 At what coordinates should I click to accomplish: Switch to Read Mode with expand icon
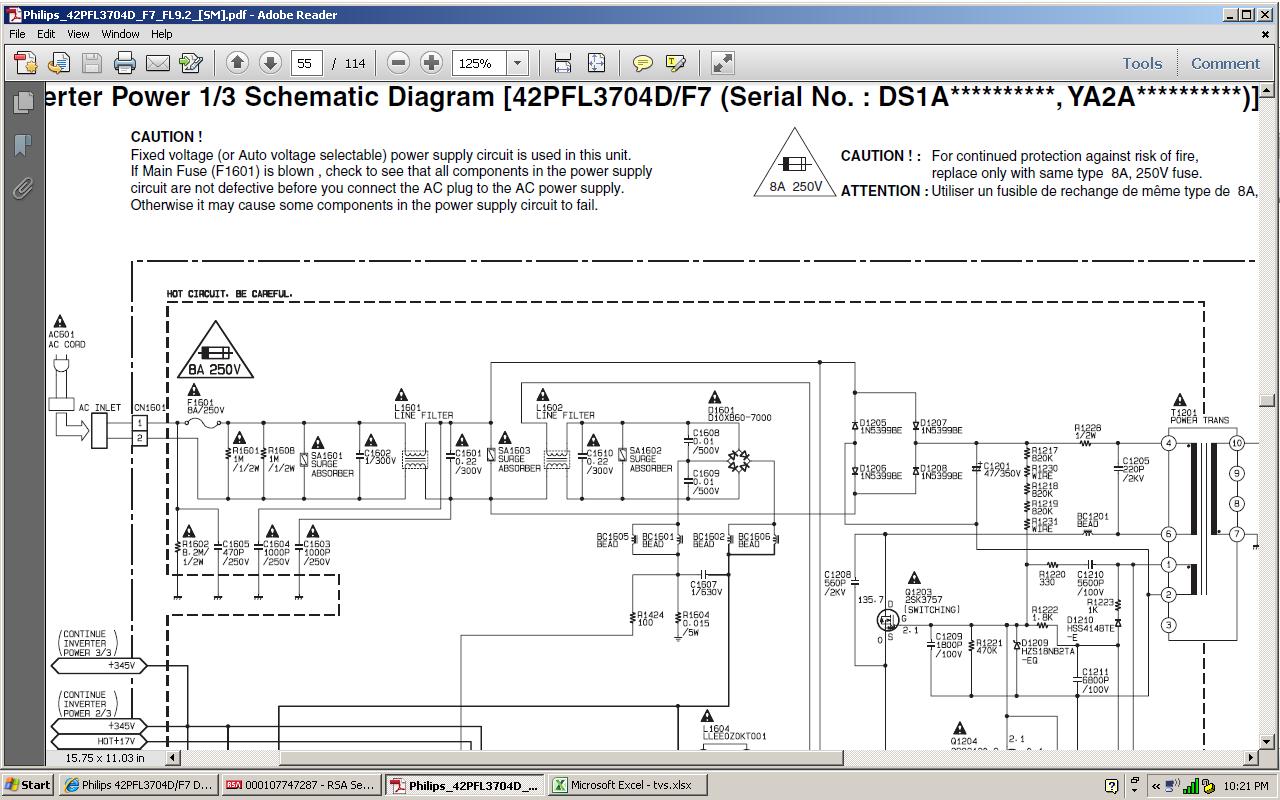723,63
